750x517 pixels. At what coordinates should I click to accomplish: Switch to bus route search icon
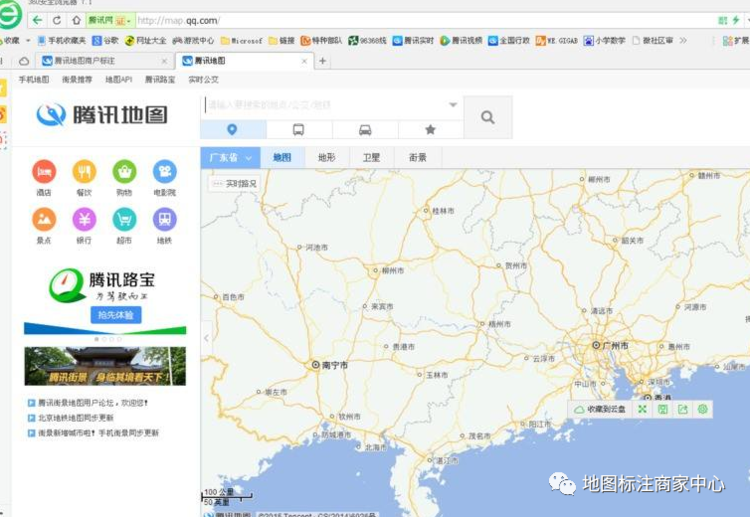[299, 130]
